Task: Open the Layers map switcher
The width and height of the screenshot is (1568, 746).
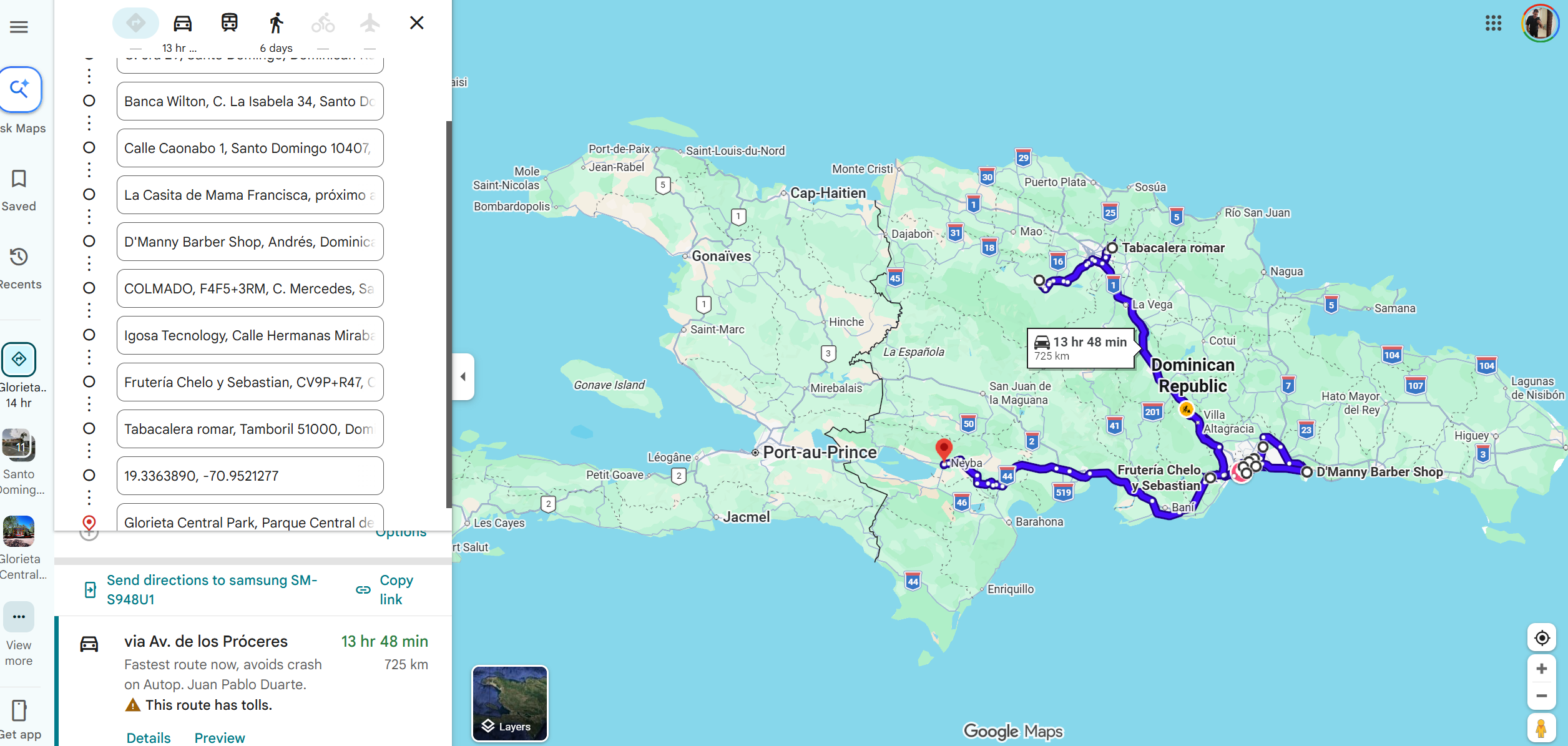Action: pyautogui.click(x=510, y=704)
